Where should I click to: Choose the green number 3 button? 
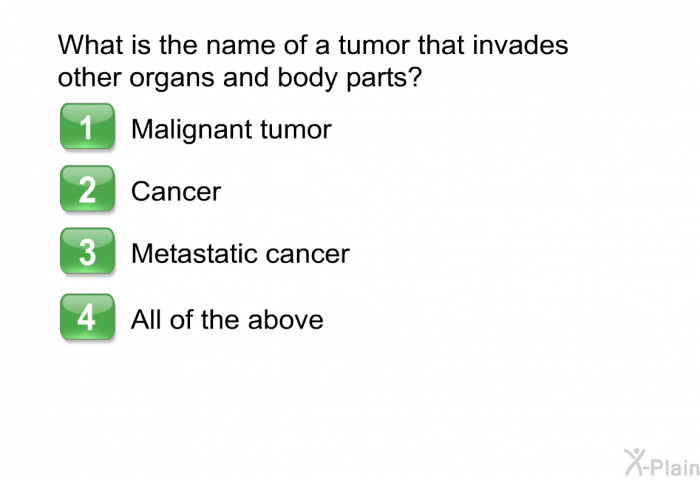pyautogui.click(x=88, y=251)
